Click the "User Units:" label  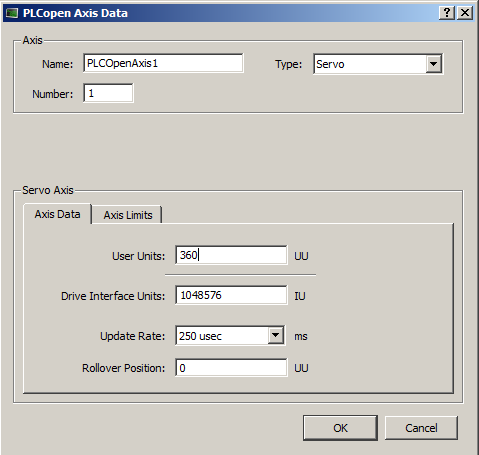pyautogui.click(x=139, y=256)
